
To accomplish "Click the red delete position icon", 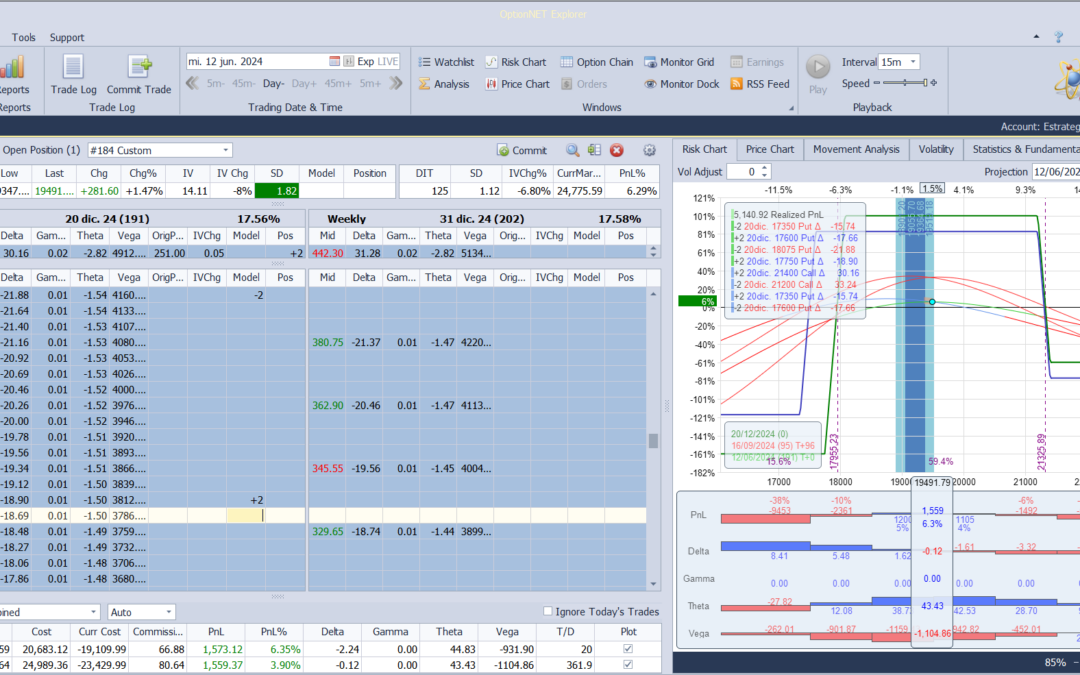I will pos(616,150).
